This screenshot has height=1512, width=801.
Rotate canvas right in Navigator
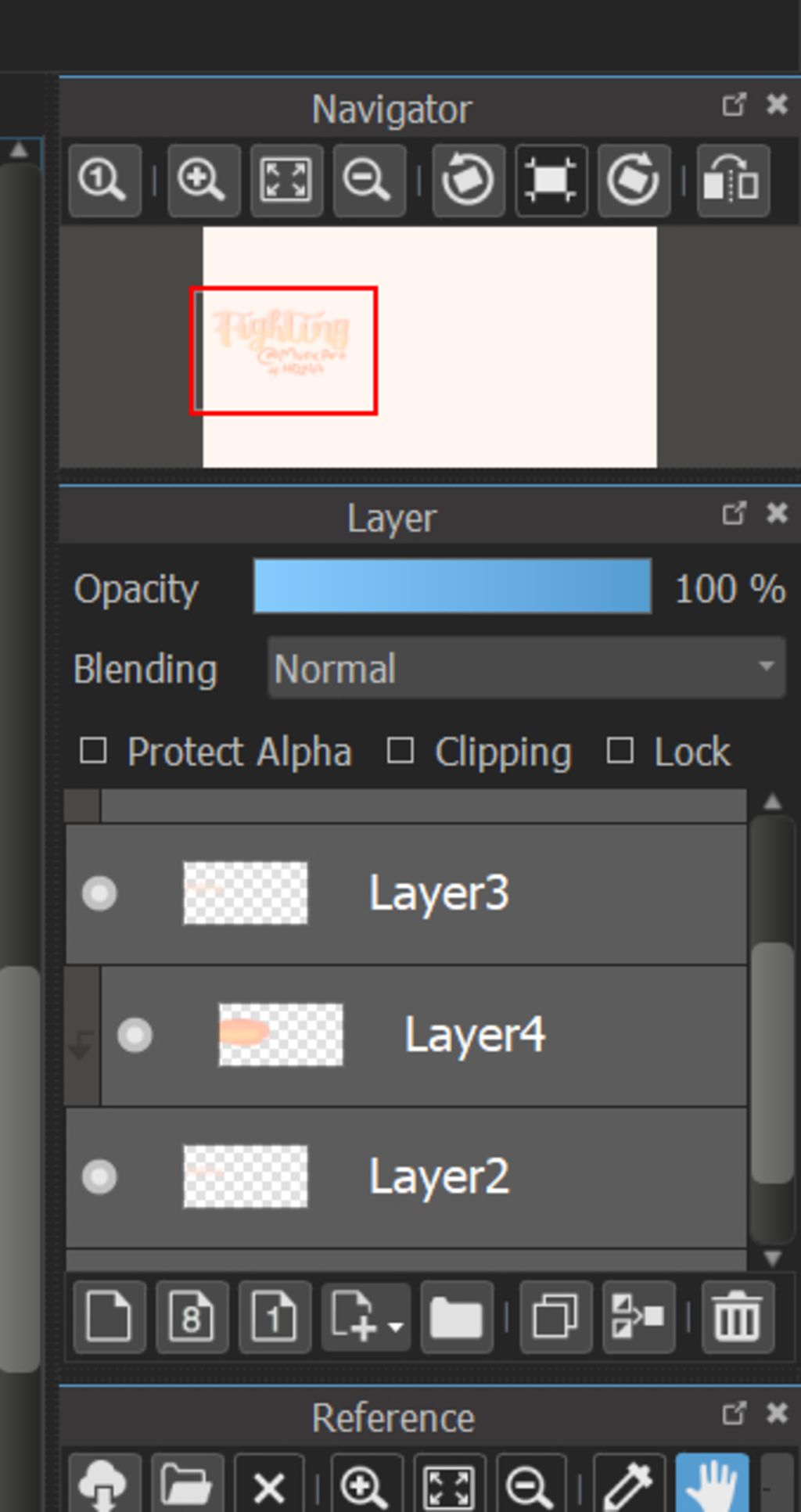tap(634, 181)
